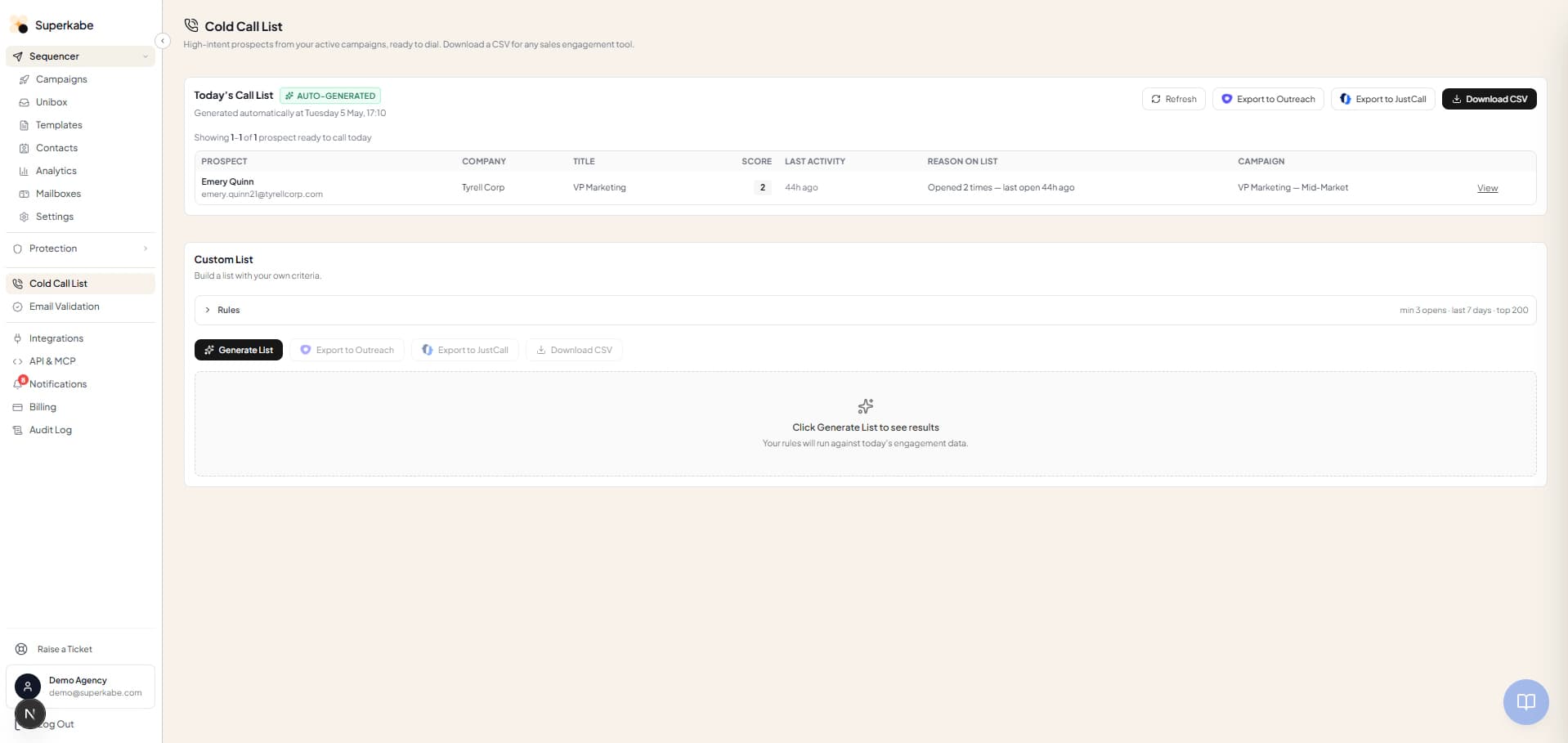1568x743 pixels.
Task: Click the PROSPECT column header
Action: coord(224,161)
